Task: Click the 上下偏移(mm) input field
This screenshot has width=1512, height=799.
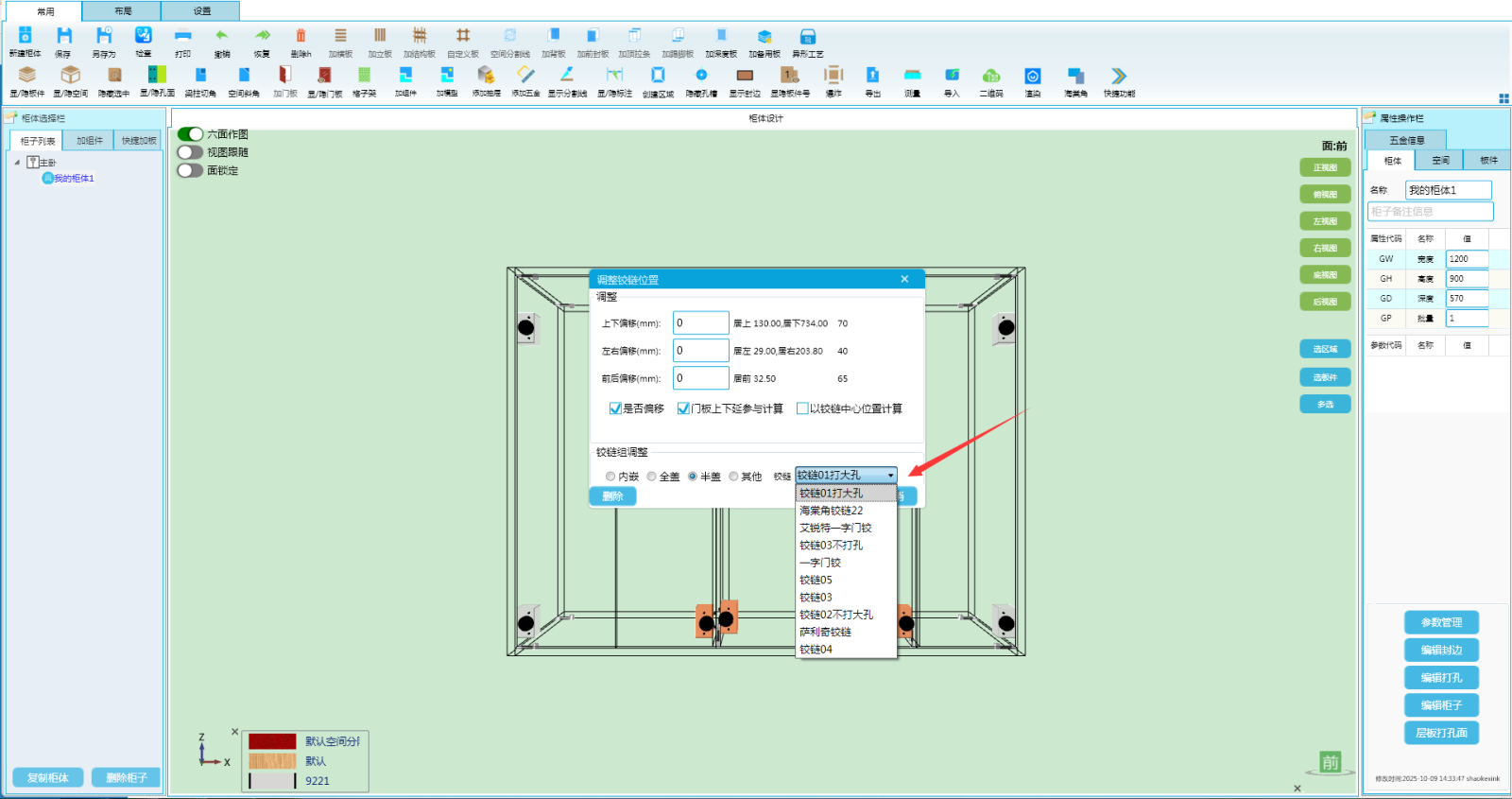Action: tap(700, 323)
